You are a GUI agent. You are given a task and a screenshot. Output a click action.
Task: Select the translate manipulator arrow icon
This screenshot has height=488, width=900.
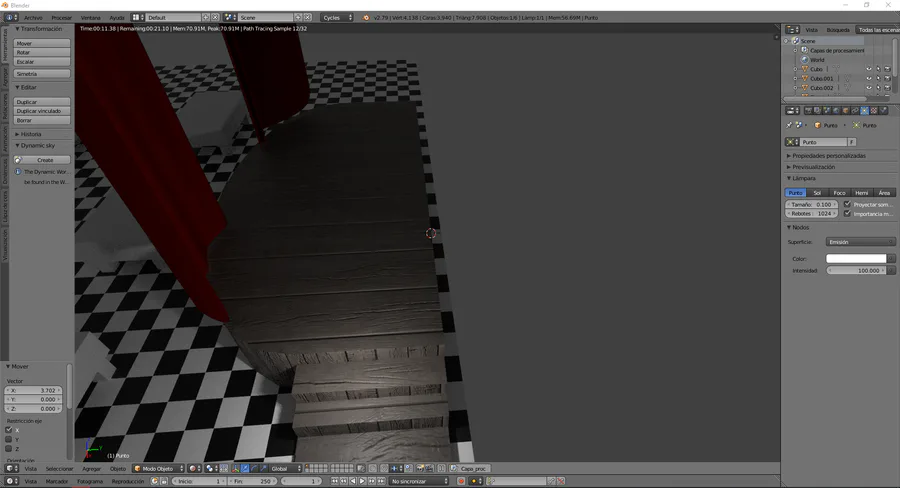click(245, 468)
